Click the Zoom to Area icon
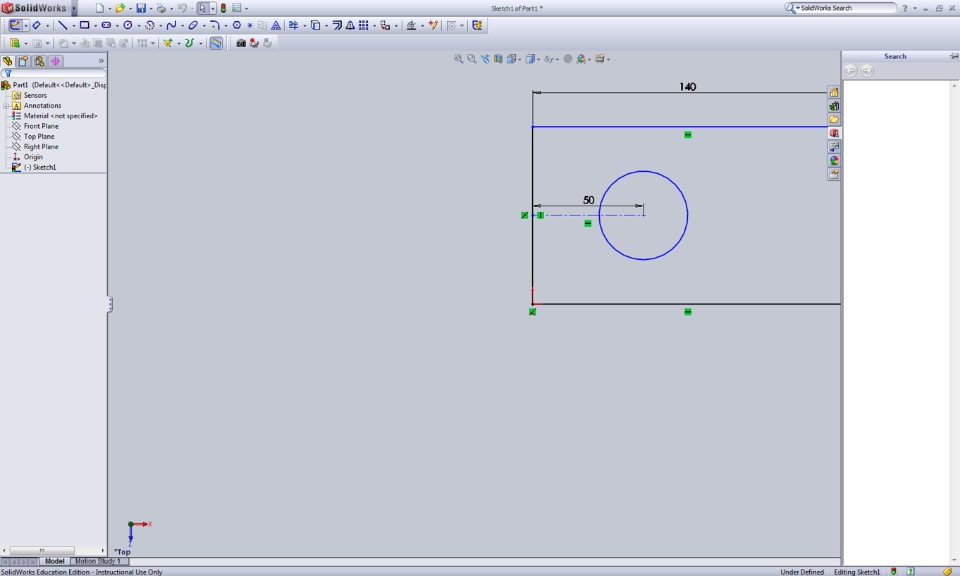The image size is (960, 576). tap(471, 59)
